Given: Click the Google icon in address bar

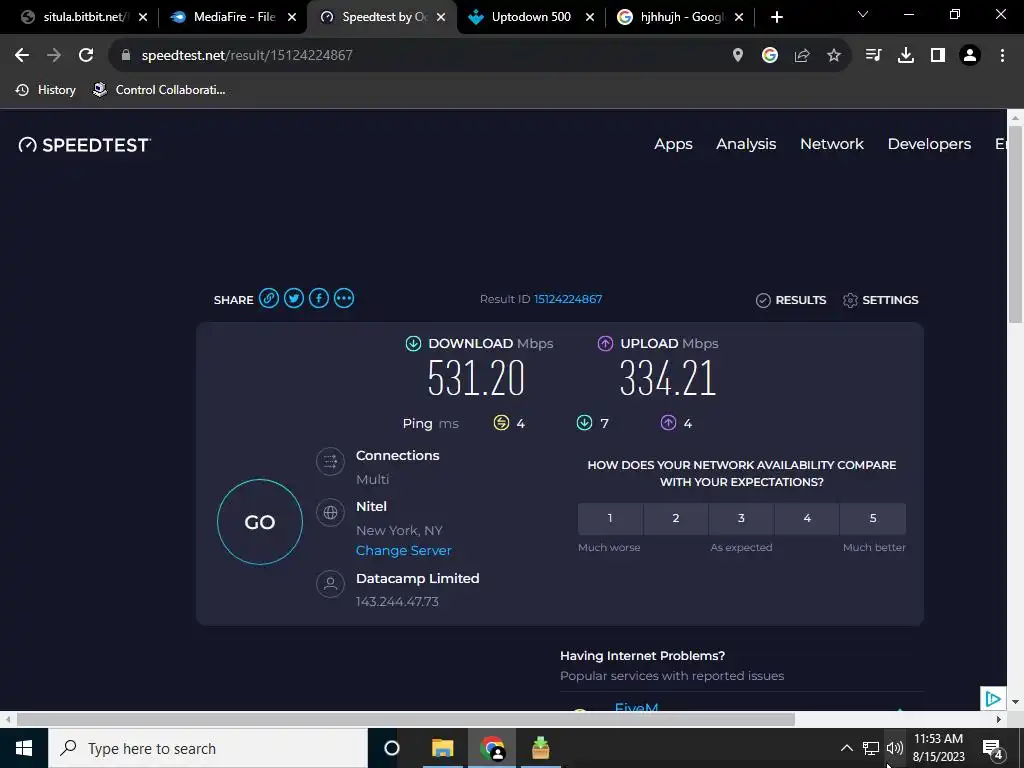Looking at the screenshot, I should [x=770, y=56].
